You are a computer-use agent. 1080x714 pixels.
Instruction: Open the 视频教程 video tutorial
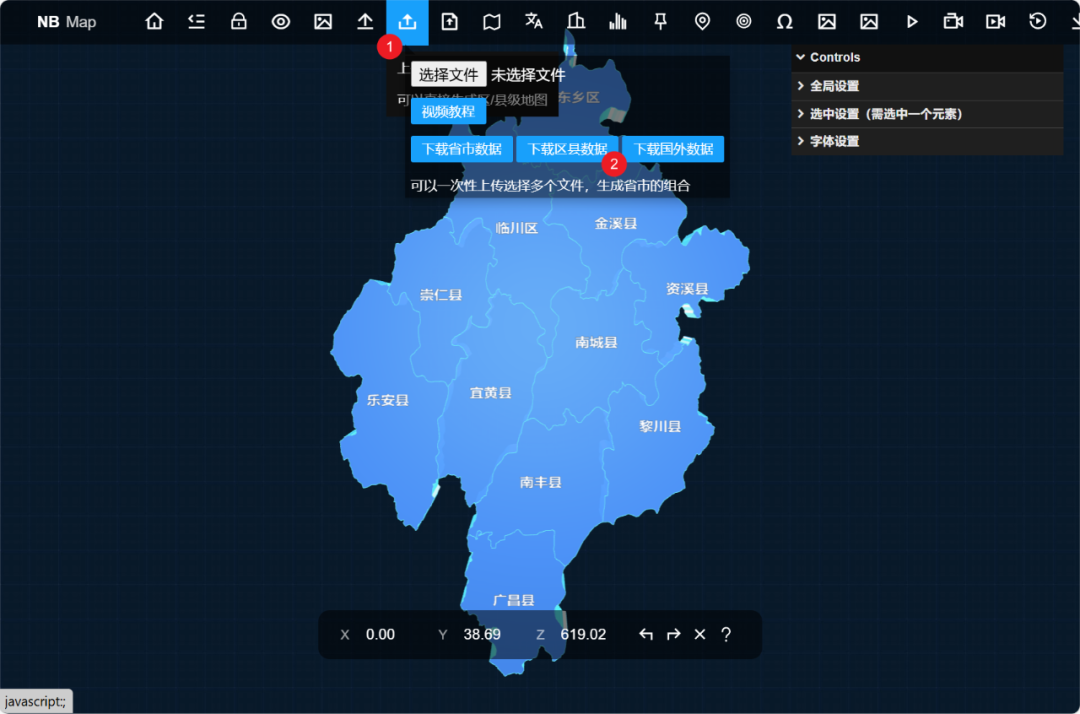tap(448, 112)
